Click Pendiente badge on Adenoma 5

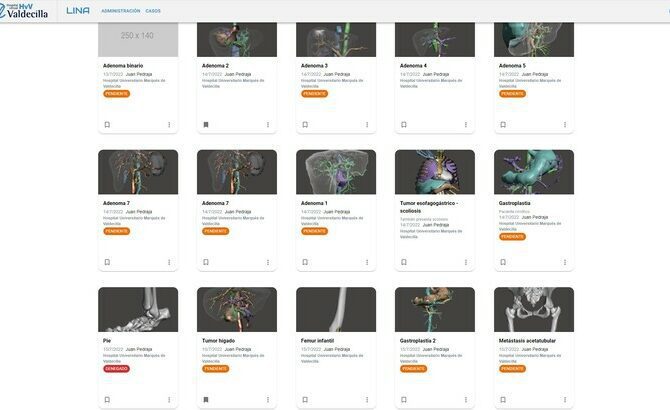pos(512,94)
